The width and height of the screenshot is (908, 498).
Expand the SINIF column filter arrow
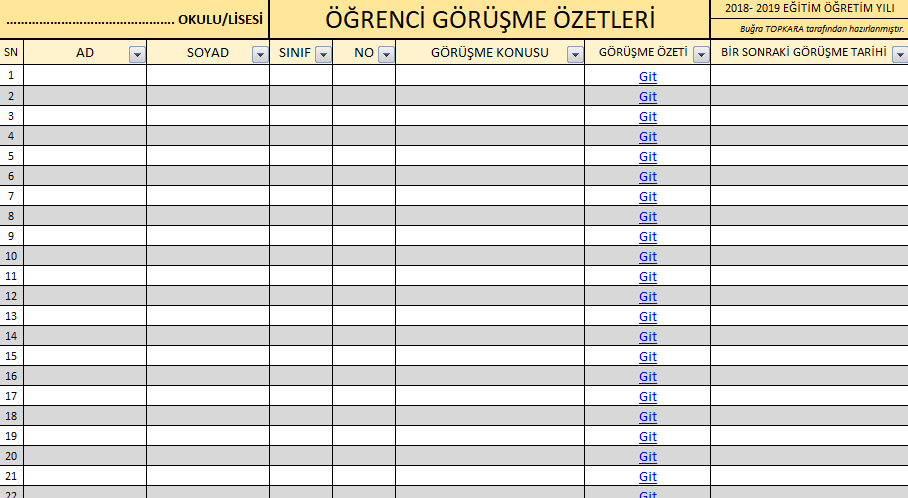323,55
